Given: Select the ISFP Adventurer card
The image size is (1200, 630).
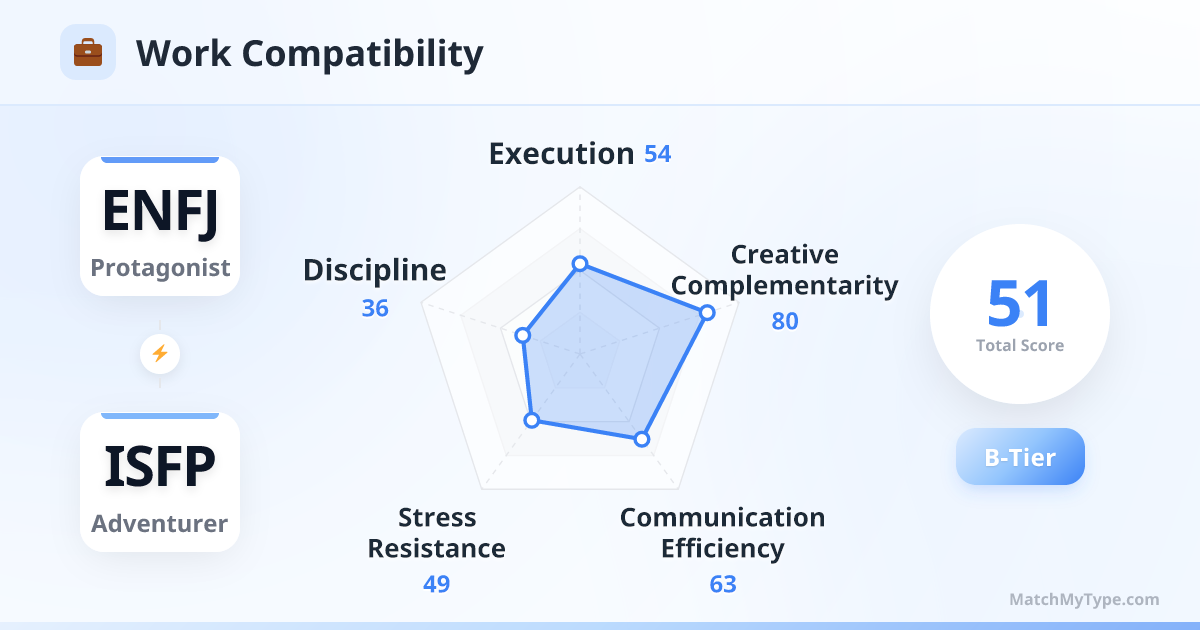Looking at the screenshot, I should [160, 482].
